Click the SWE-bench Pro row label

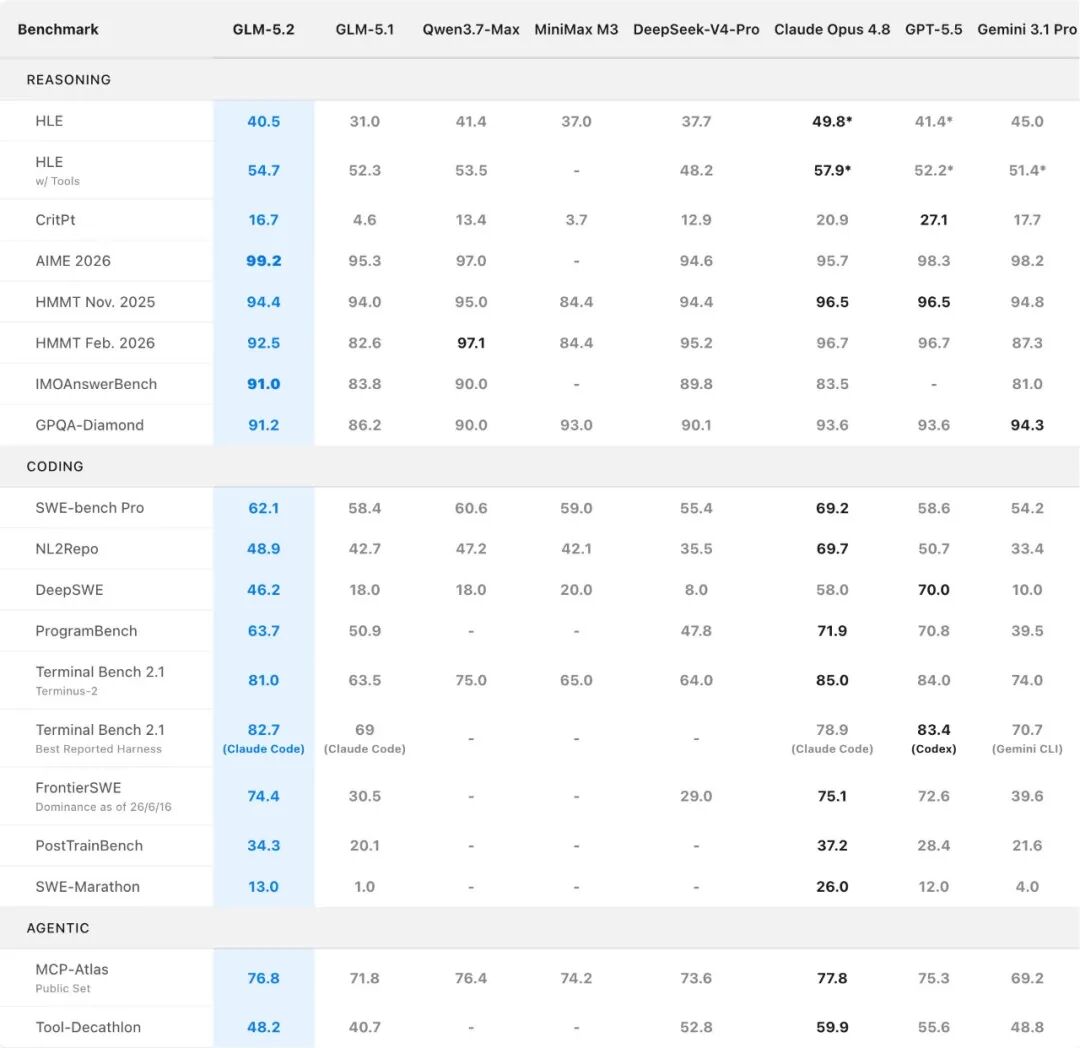[x=90, y=507]
